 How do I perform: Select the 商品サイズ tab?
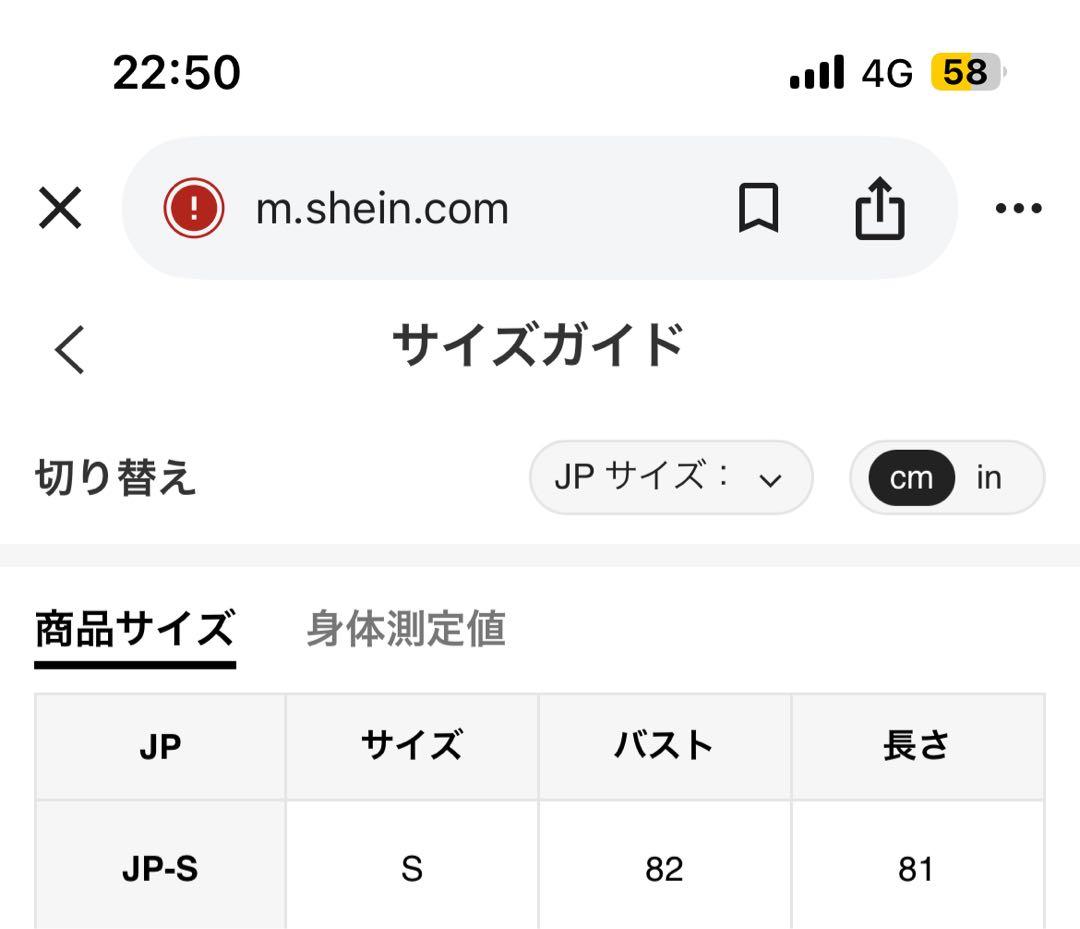135,628
